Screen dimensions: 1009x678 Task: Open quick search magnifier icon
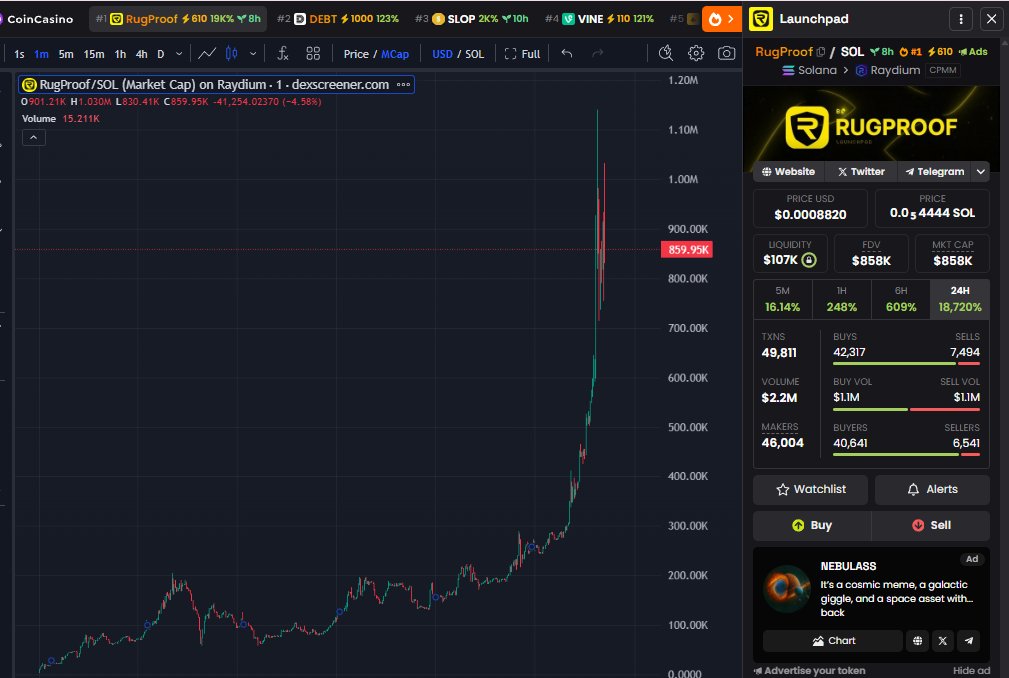(x=666, y=53)
